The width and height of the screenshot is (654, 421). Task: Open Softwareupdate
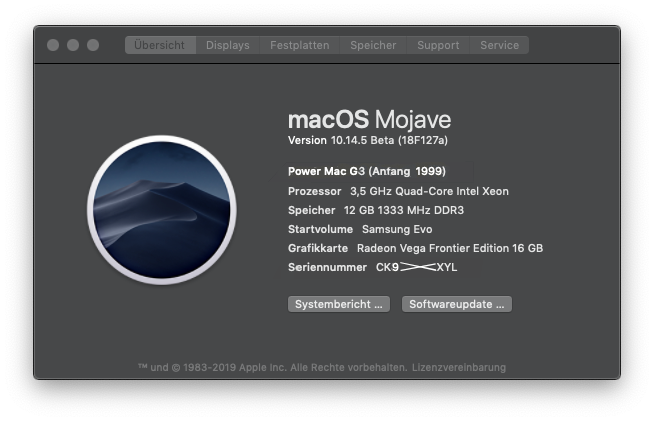457,304
